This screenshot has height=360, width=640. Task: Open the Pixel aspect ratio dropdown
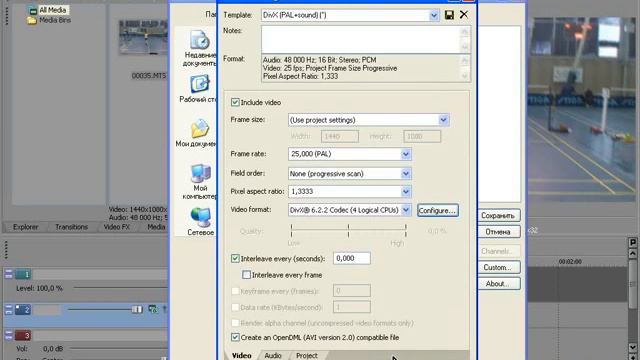(405, 191)
